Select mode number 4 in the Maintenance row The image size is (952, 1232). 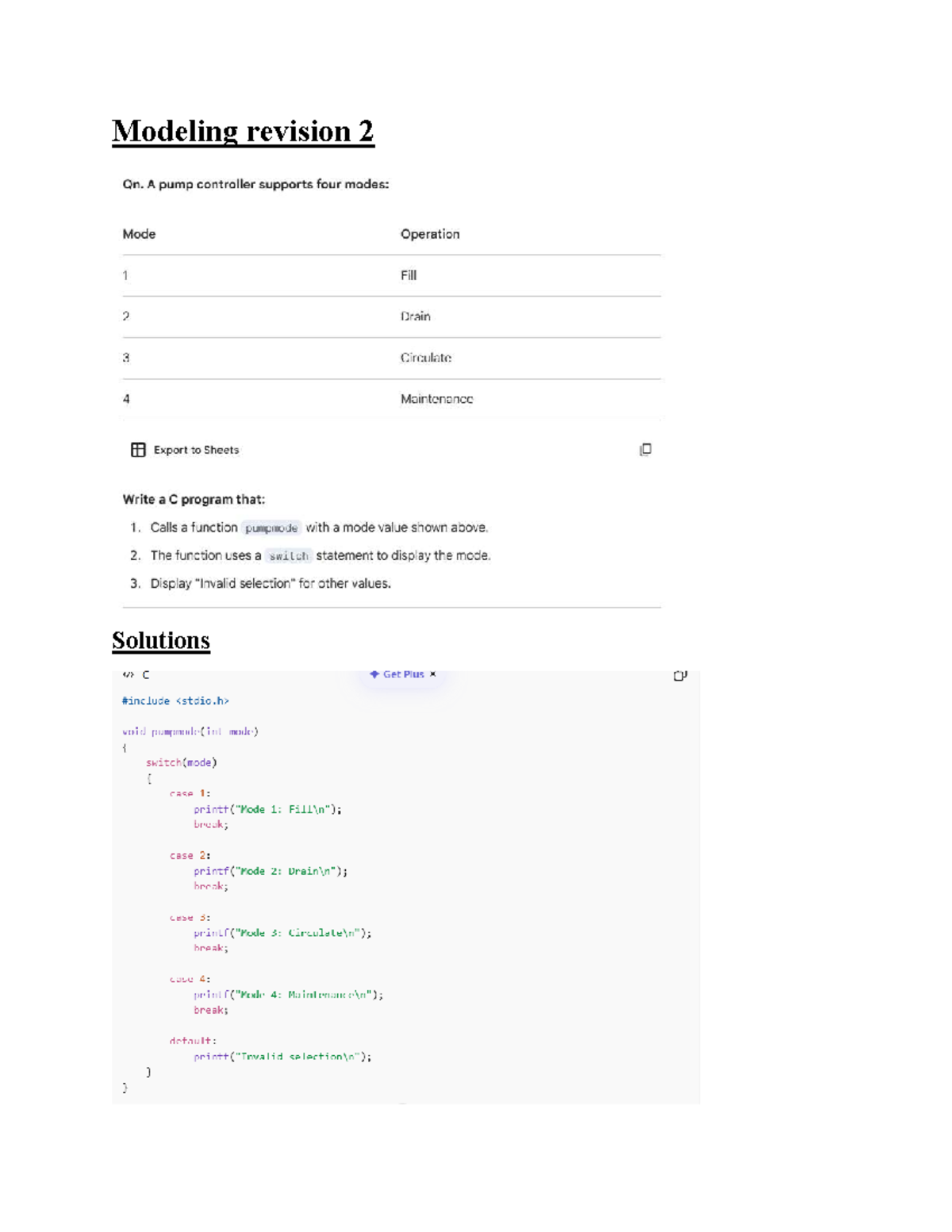click(126, 399)
